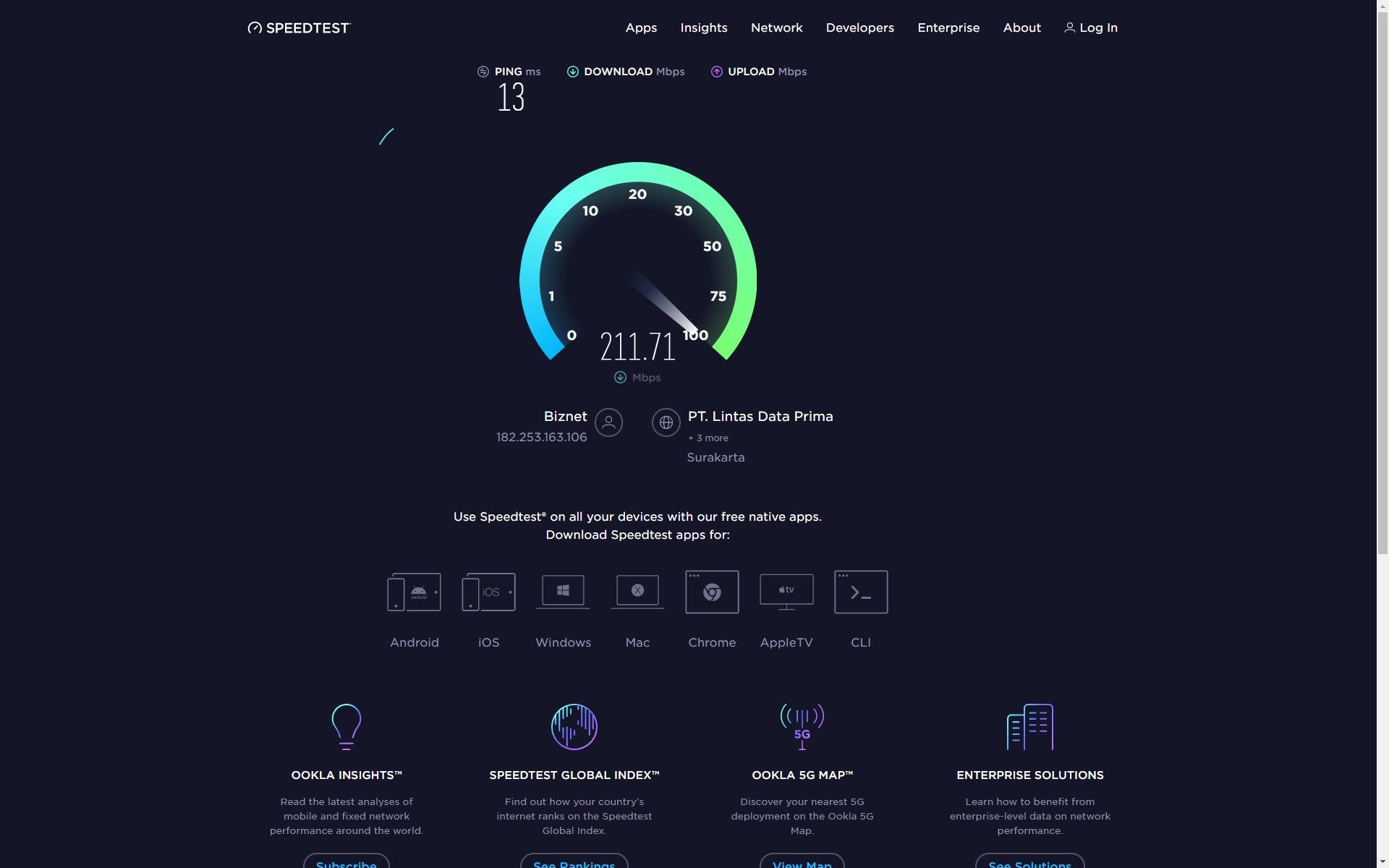The width and height of the screenshot is (1389, 868).
Task: Open the Network menu
Action: pyautogui.click(x=777, y=27)
